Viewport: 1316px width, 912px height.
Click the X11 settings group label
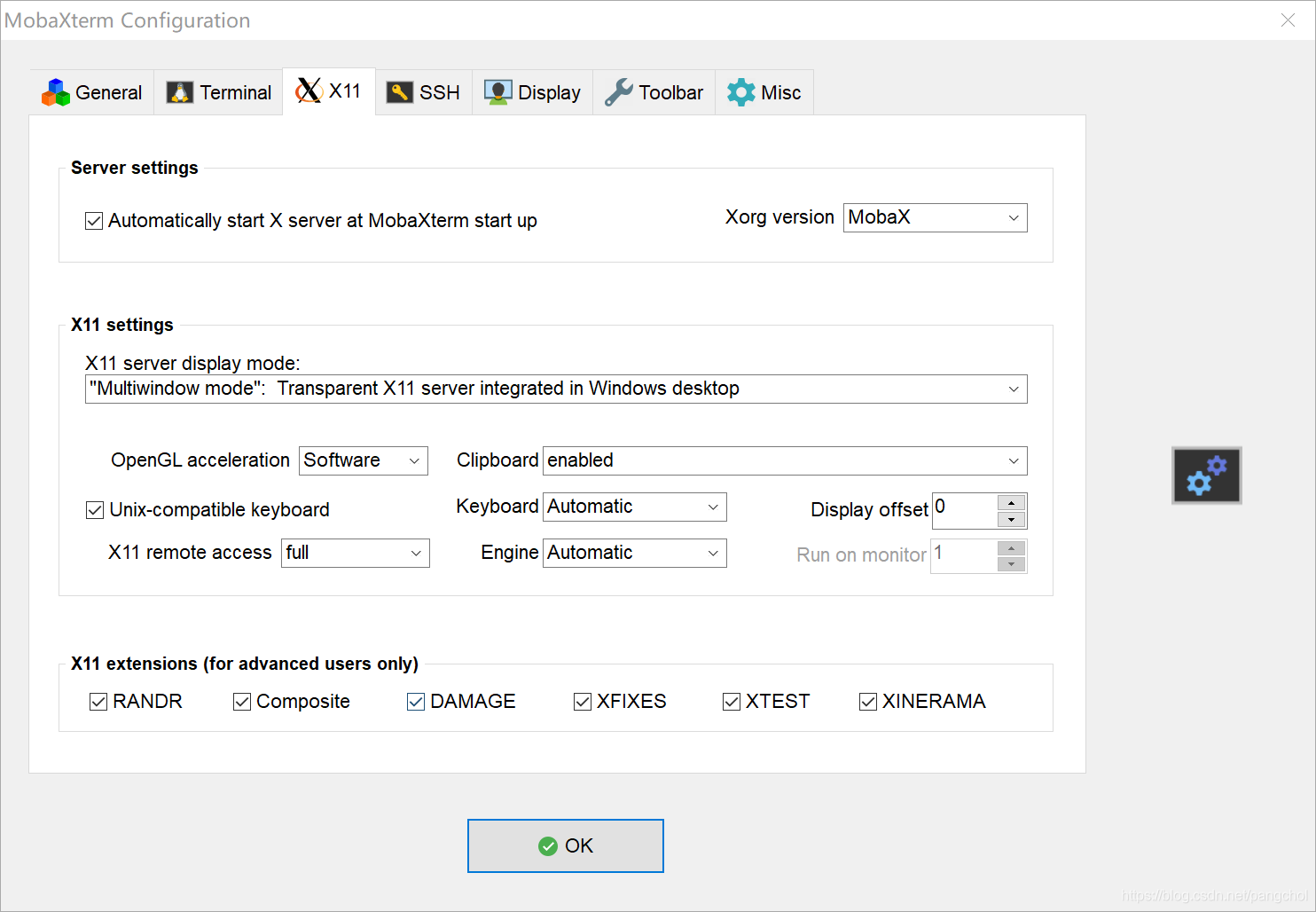(122, 325)
